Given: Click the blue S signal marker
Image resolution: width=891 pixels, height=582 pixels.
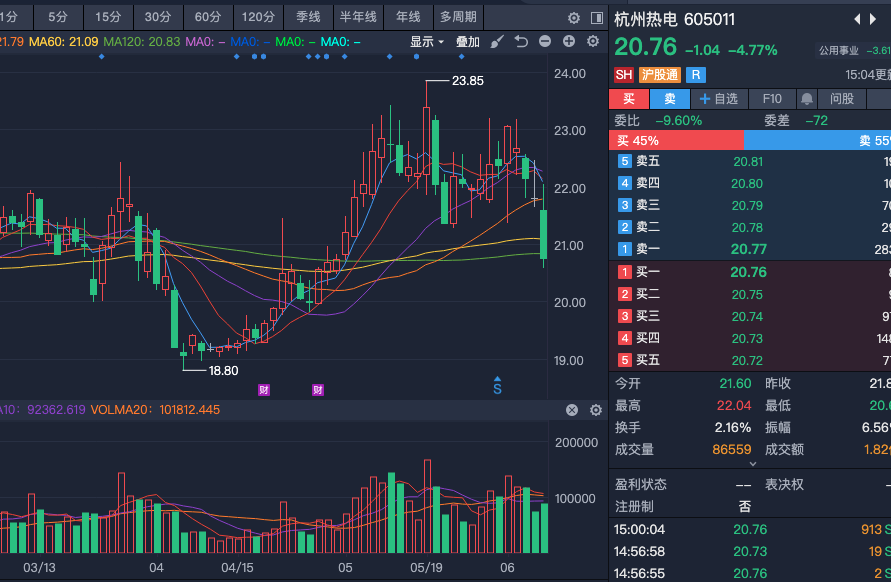Looking at the screenshot, I should (x=497, y=386).
